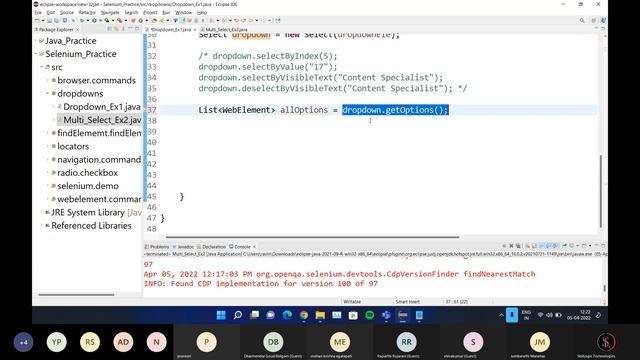
Task: Click the Writable status bar field
Action: point(352,302)
